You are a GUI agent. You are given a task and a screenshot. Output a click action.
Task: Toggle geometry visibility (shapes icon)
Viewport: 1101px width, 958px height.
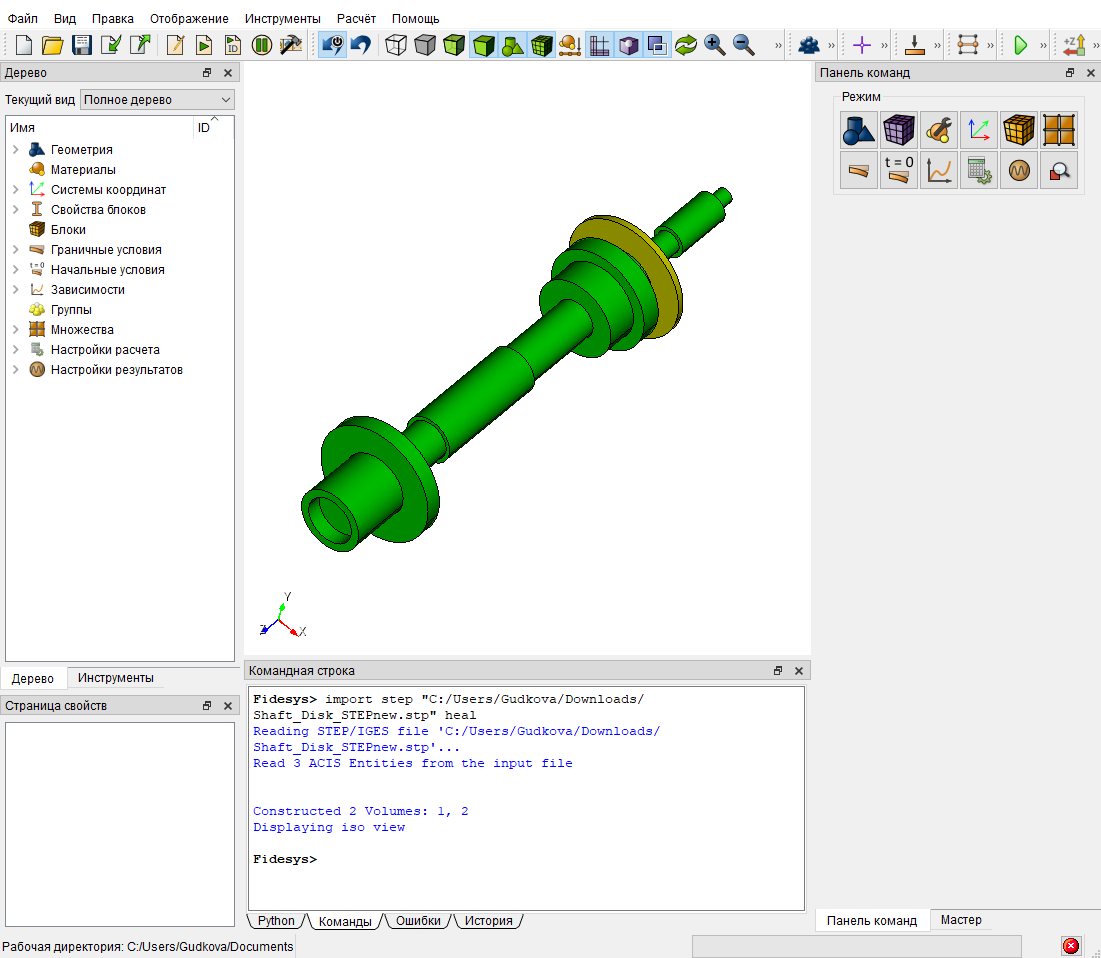point(513,46)
